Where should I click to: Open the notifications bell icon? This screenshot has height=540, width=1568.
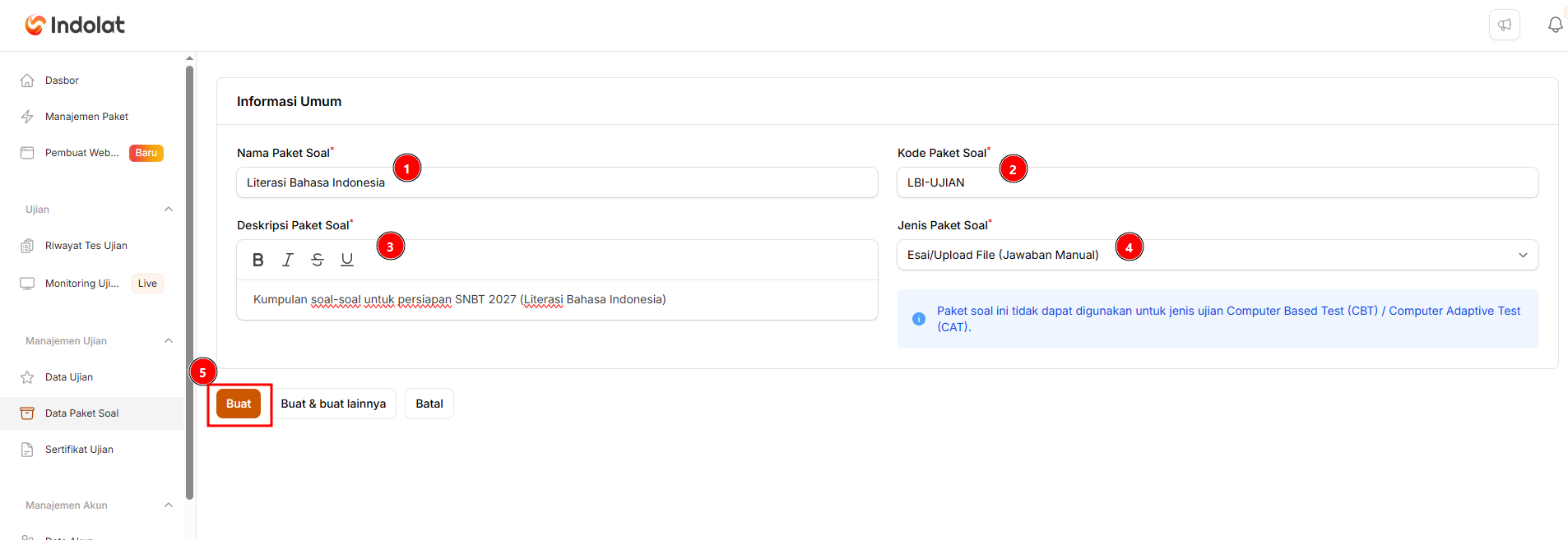(1555, 25)
